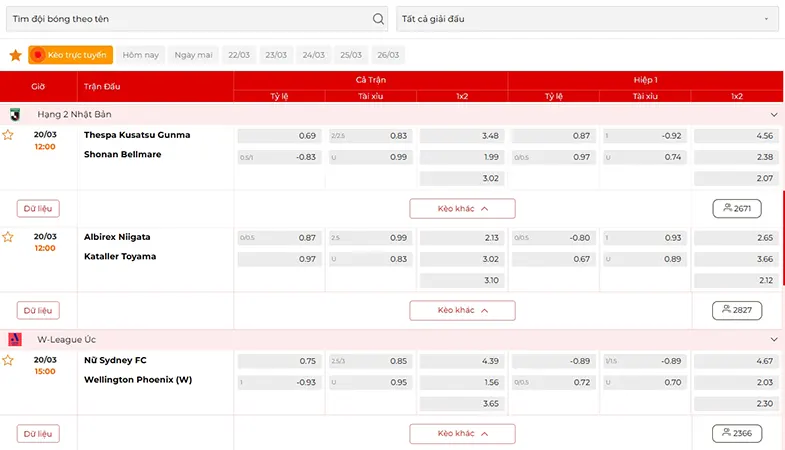Select first-half 1x2 odds 3.66

coord(736,259)
